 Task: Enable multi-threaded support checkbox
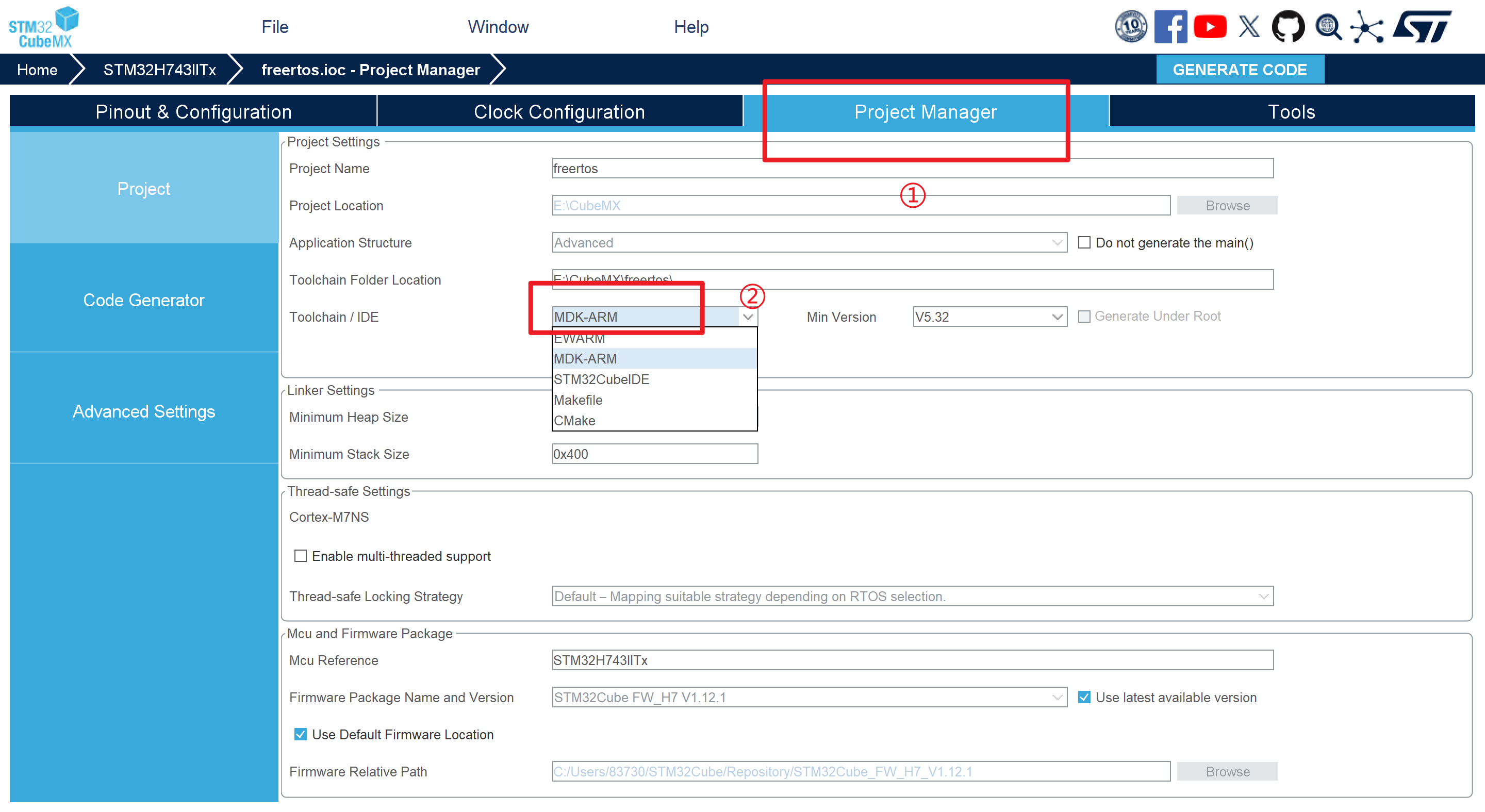point(300,556)
